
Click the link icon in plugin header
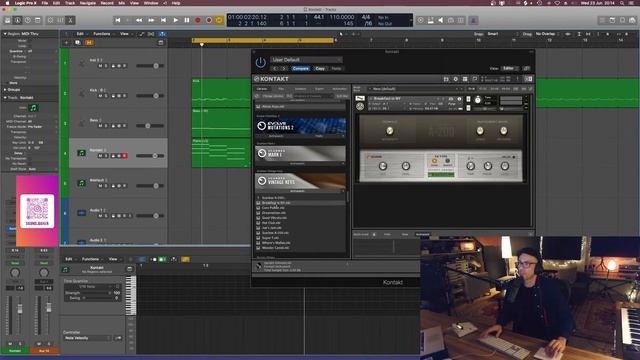[527, 69]
